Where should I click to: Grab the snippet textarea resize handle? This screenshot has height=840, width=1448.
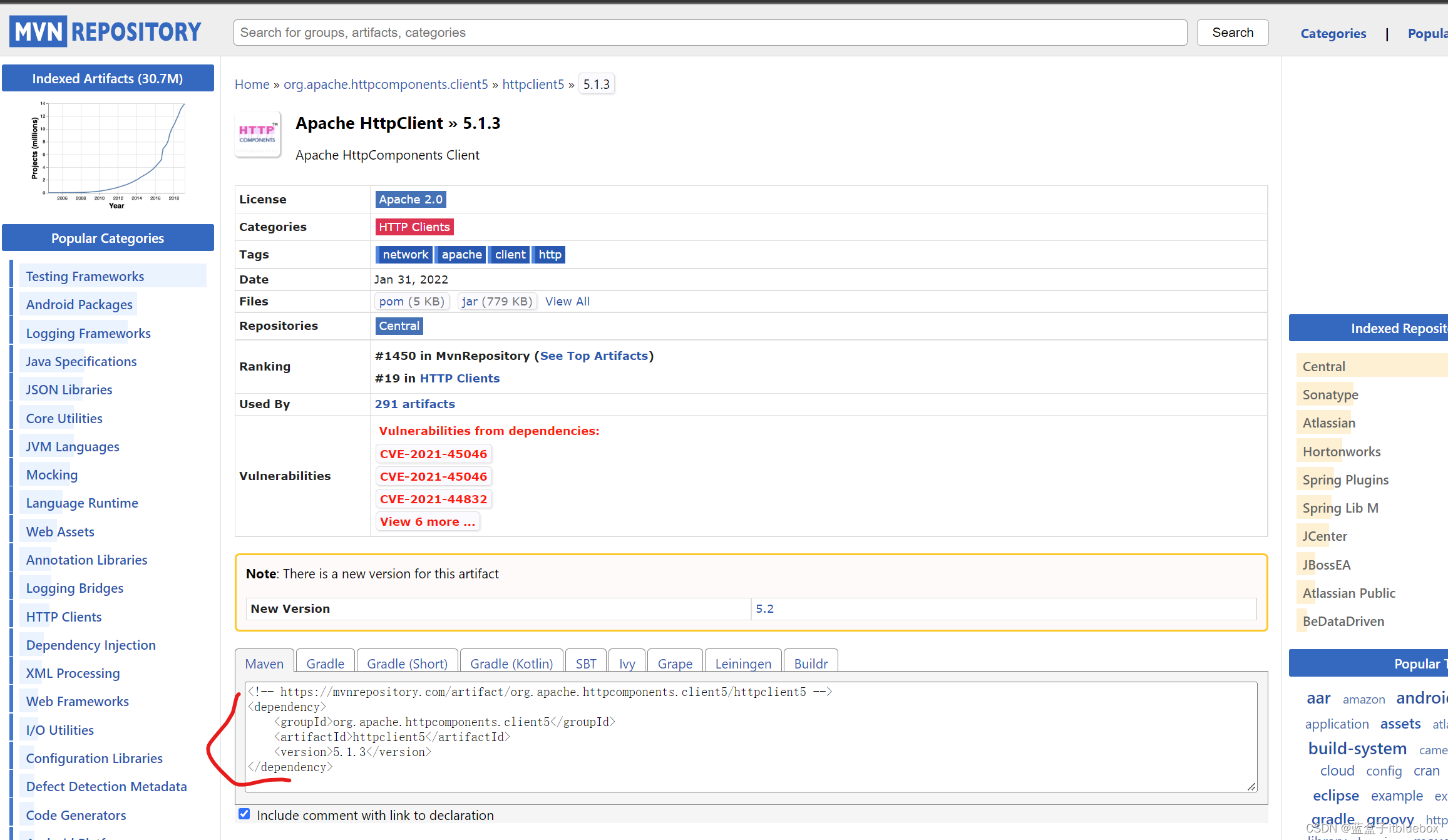1251,786
